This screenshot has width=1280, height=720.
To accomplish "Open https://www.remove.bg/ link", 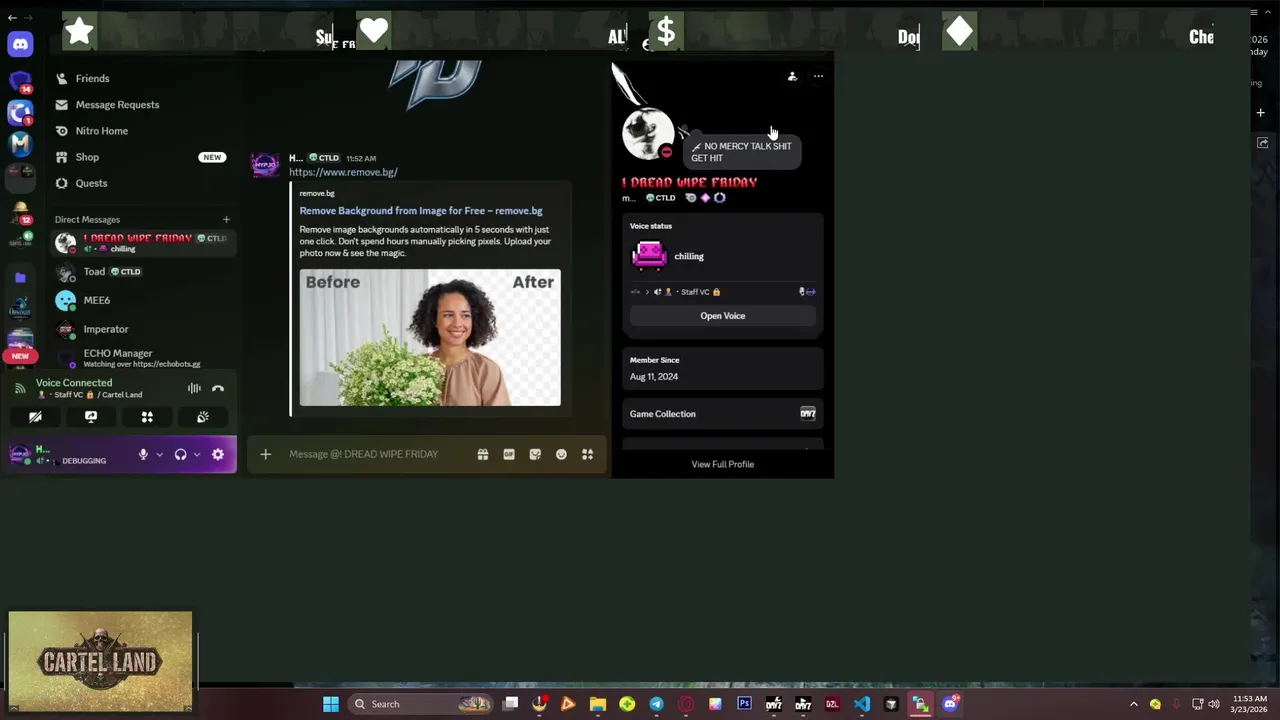I will point(343,172).
